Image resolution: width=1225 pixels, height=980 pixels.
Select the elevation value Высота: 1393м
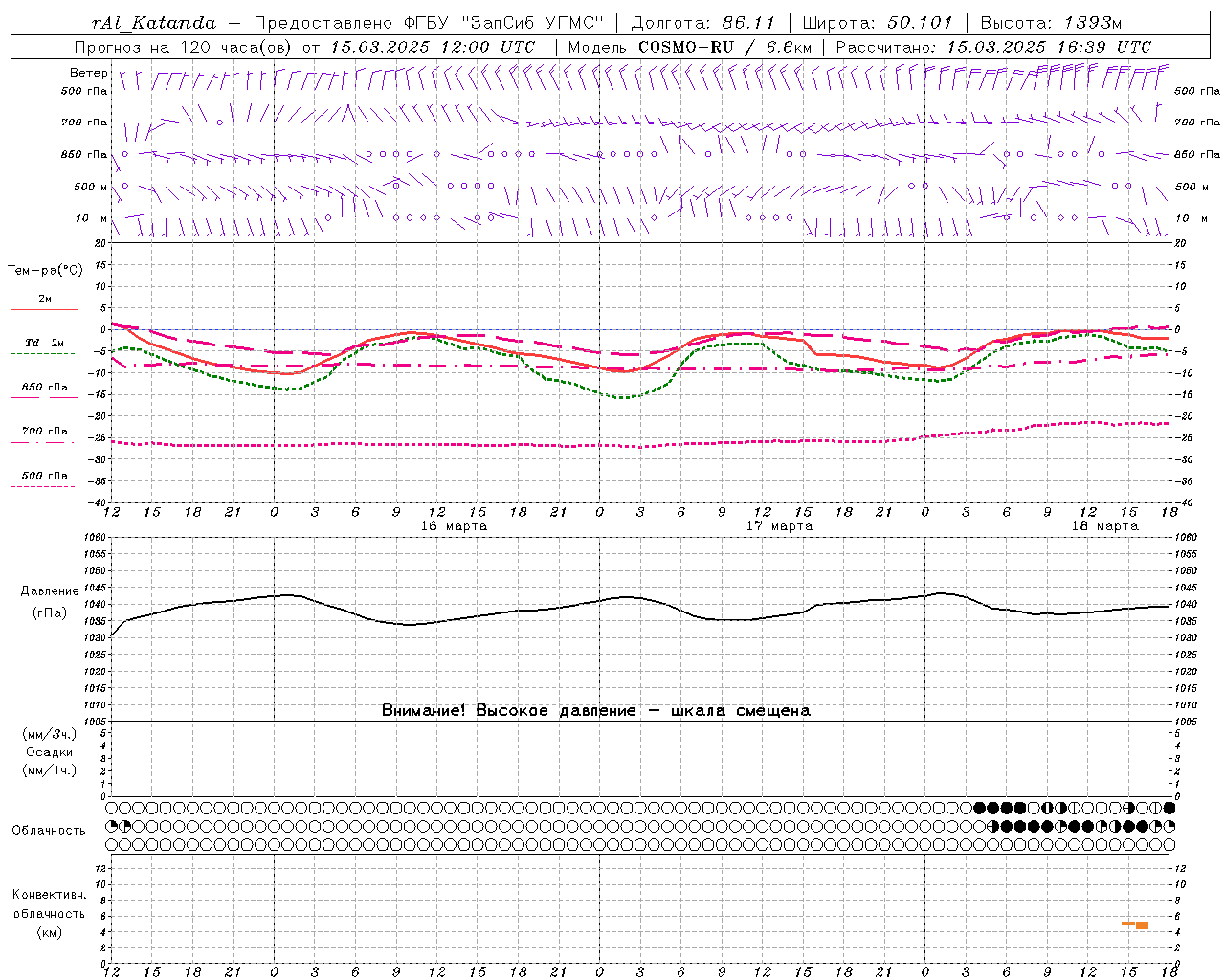[x=1051, y=23]
